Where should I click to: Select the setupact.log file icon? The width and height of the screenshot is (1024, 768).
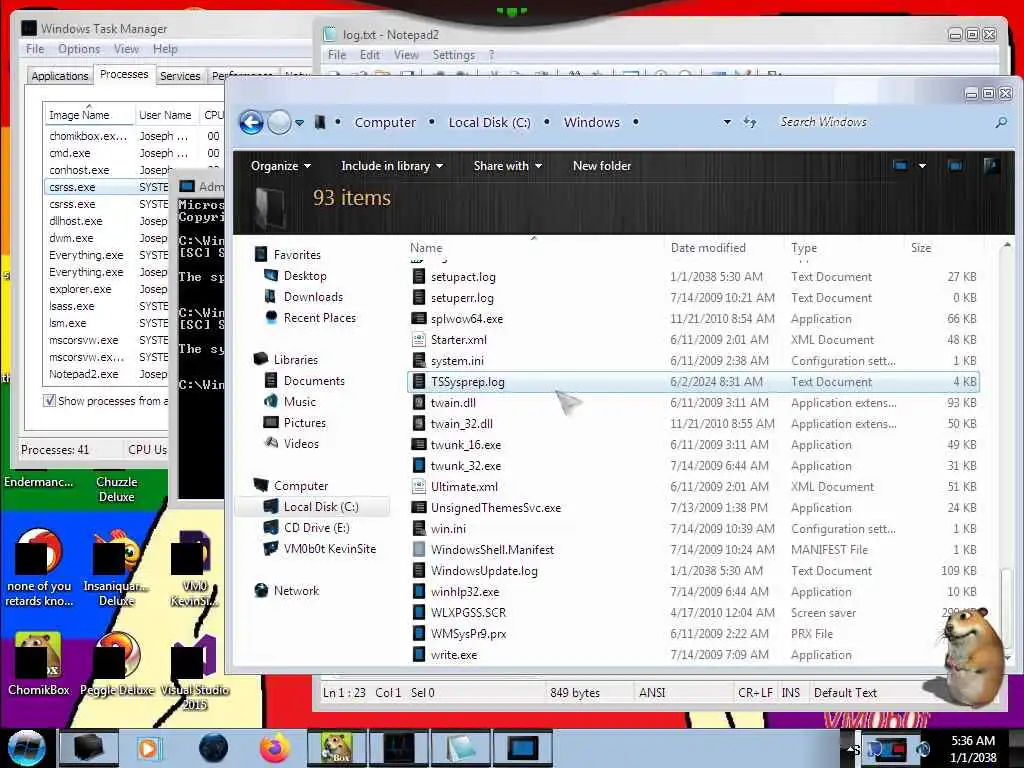tap(419, 277)
